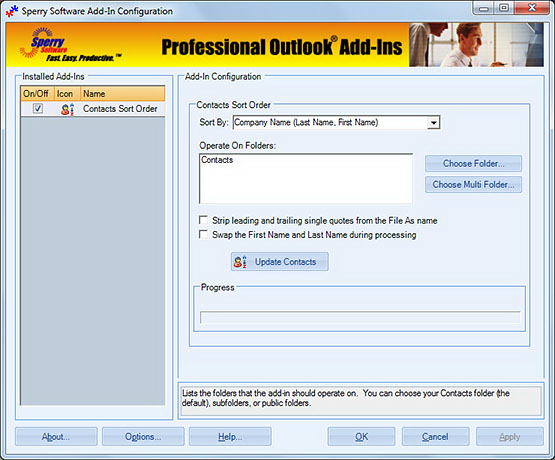This screenshot has height=460, width=555.
Task: Click the title bar asterisk app icon
Action: 12,11
